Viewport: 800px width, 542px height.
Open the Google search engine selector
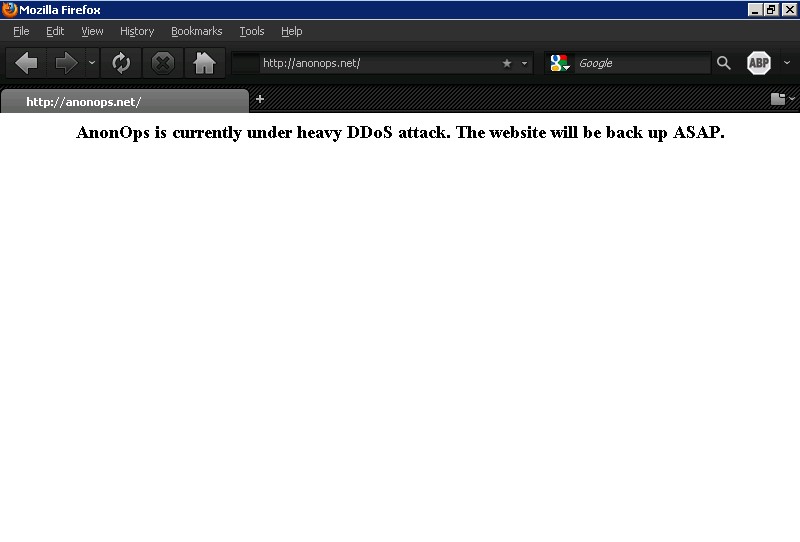(x=560, y=63)
